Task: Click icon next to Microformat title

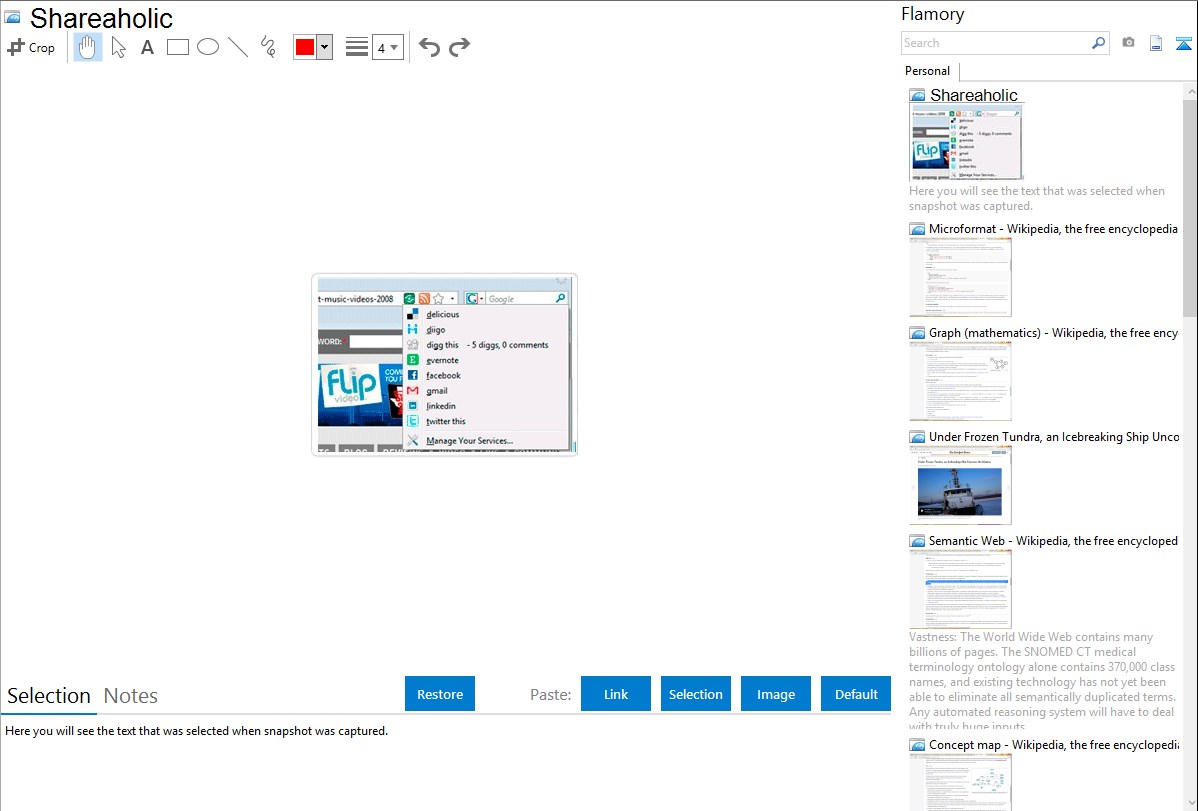Action: click(x=918, y=229)
